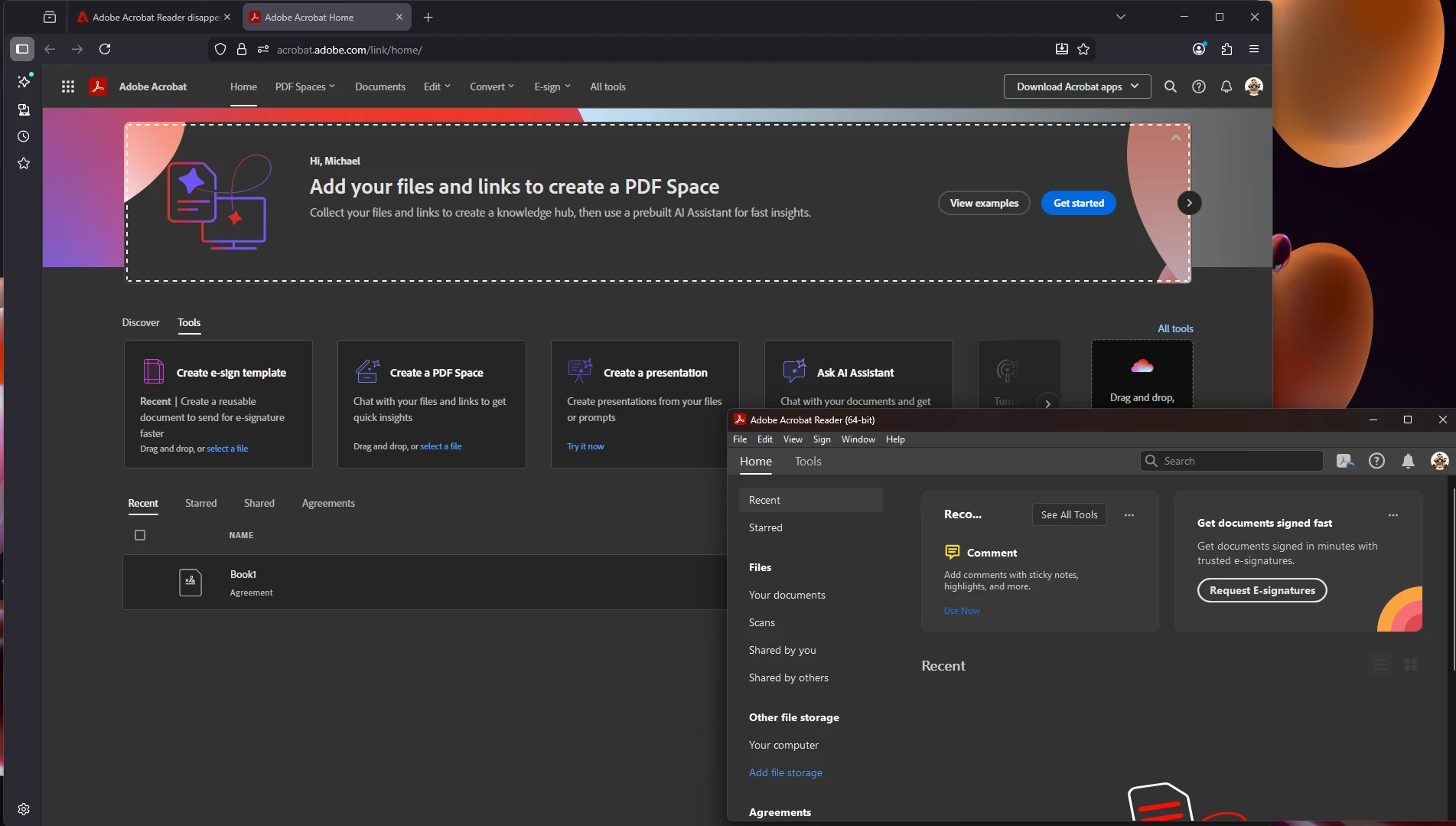Viewport: 1456px width, 826px height.
Task: Go back in browser history
Action: point(50,49)
